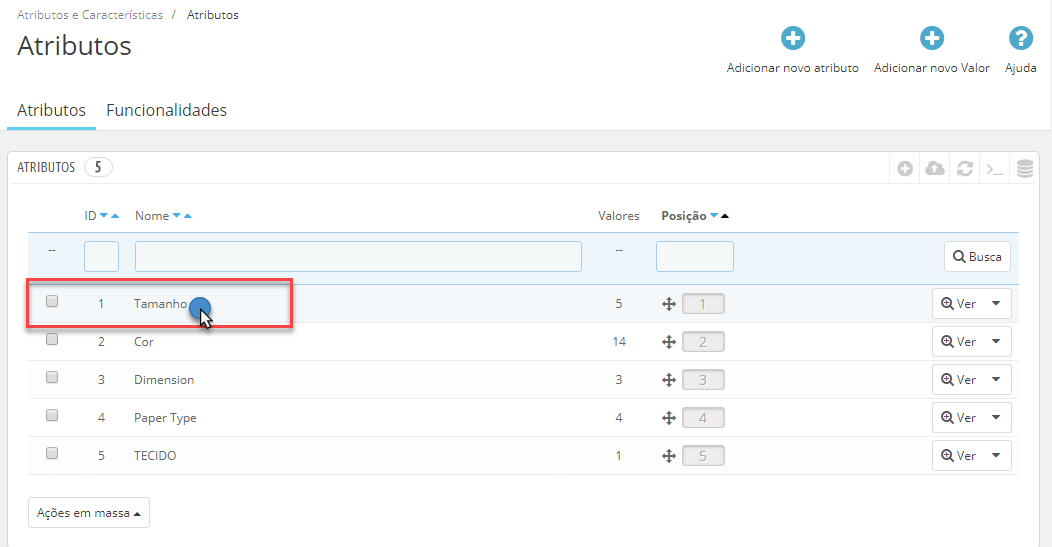
Task: Click the Posição column header label
Action: point(684,215)
